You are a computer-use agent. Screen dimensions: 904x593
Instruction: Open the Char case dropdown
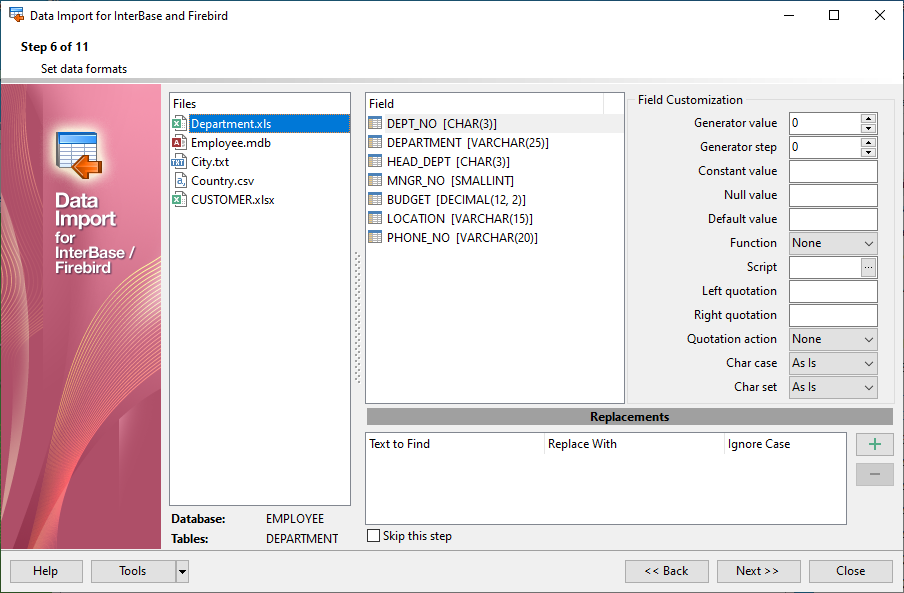click(x=833, y=364)
